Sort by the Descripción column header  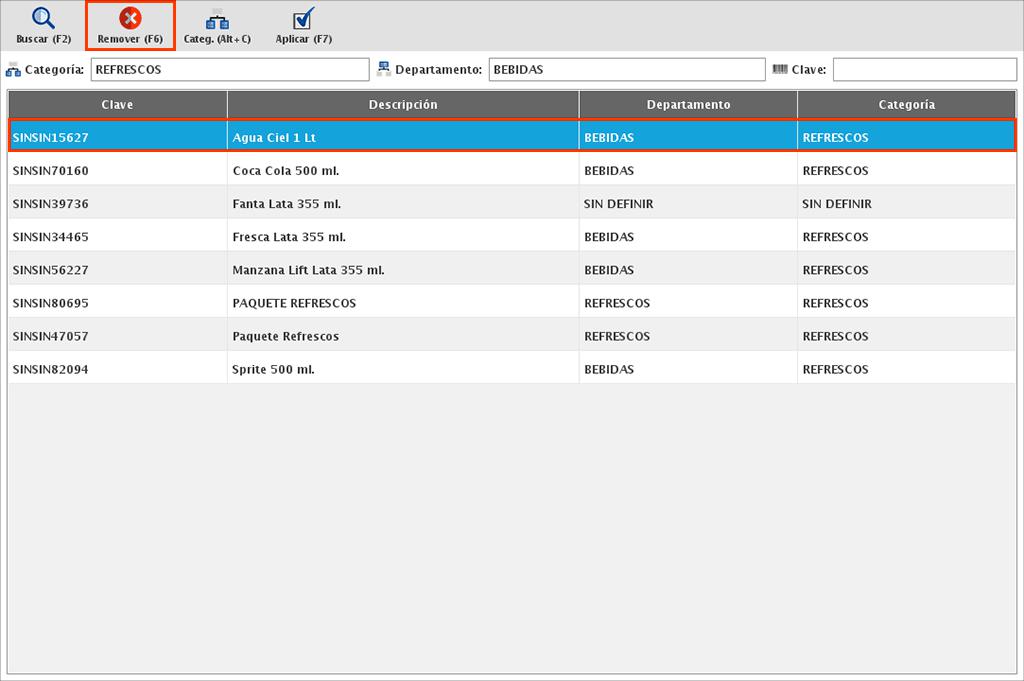[403, 105]
